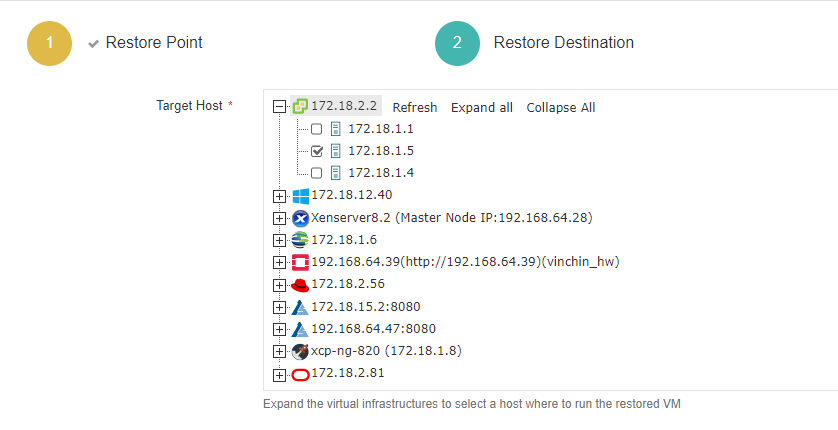The image size is (838, 430).
Task: Click the green VMware icon beside 172.18.2.2
Action: (x=300, y=106)
